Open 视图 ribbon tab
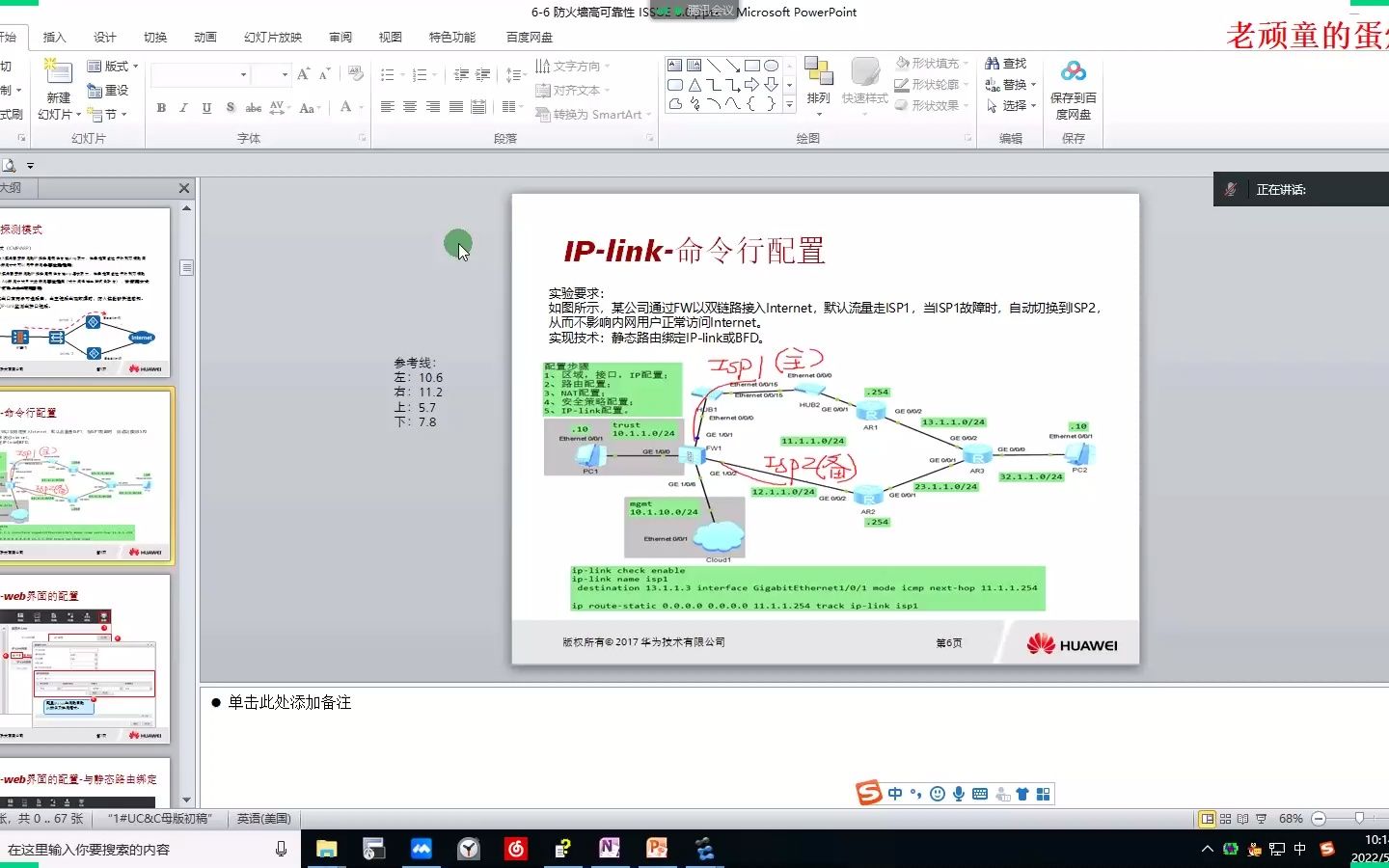The width and height of the screenshot is (1389, 868). point(391,38)
